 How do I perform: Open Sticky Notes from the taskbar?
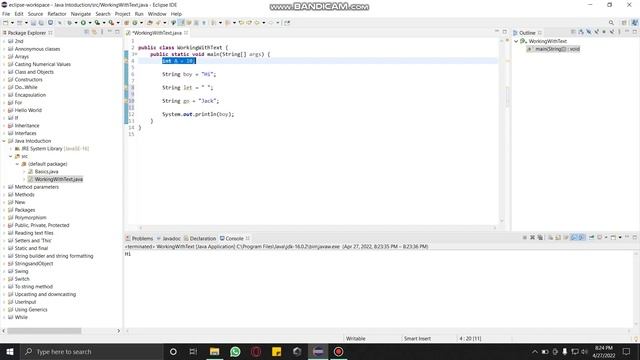pos(276,351)
